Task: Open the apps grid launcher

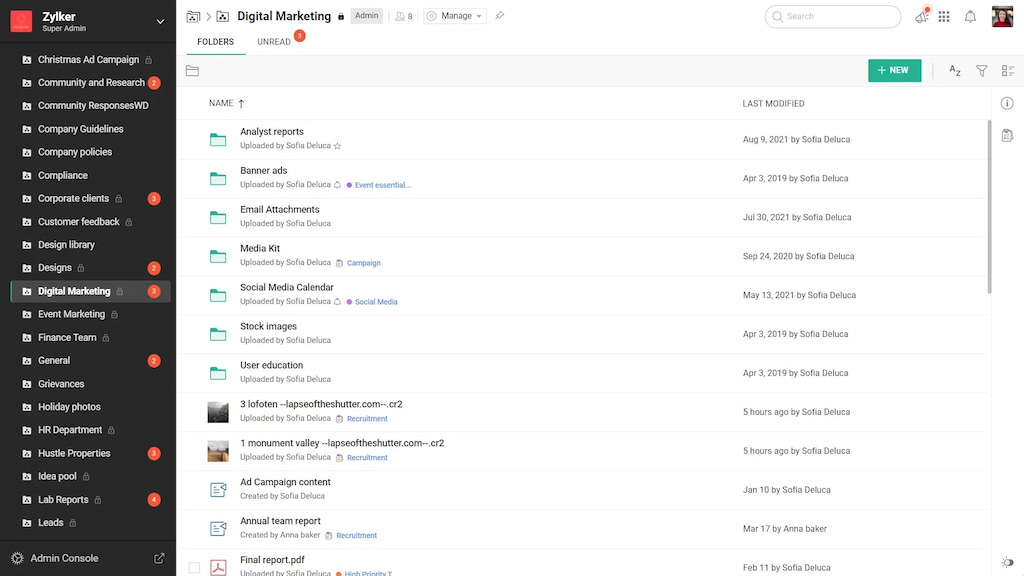Action: click(x=944, y=17)
